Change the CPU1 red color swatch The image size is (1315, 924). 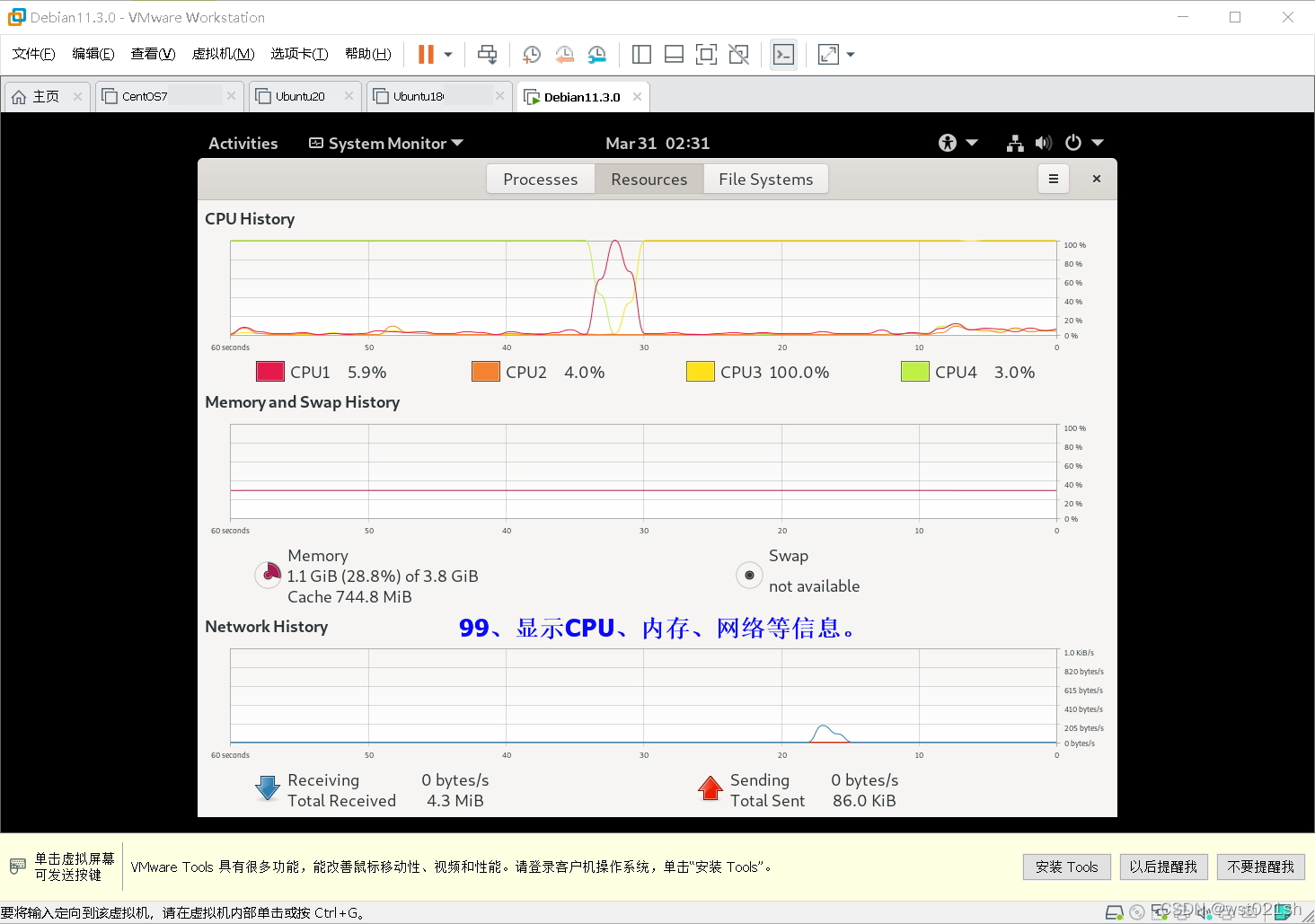click(x=270, y=372)
